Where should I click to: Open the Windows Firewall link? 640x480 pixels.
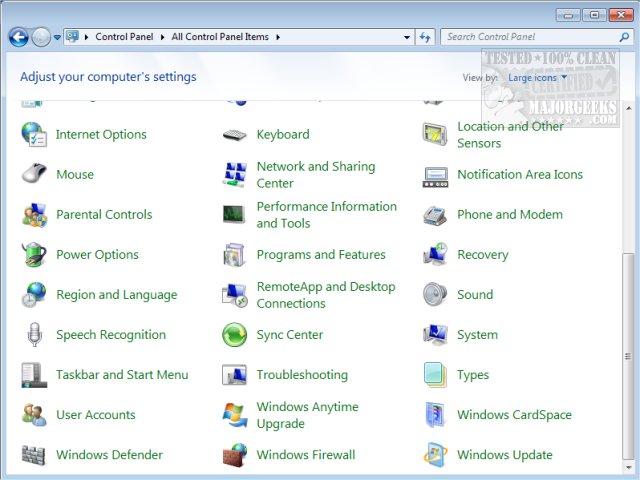pyautogui.click(x=306, y=455)
